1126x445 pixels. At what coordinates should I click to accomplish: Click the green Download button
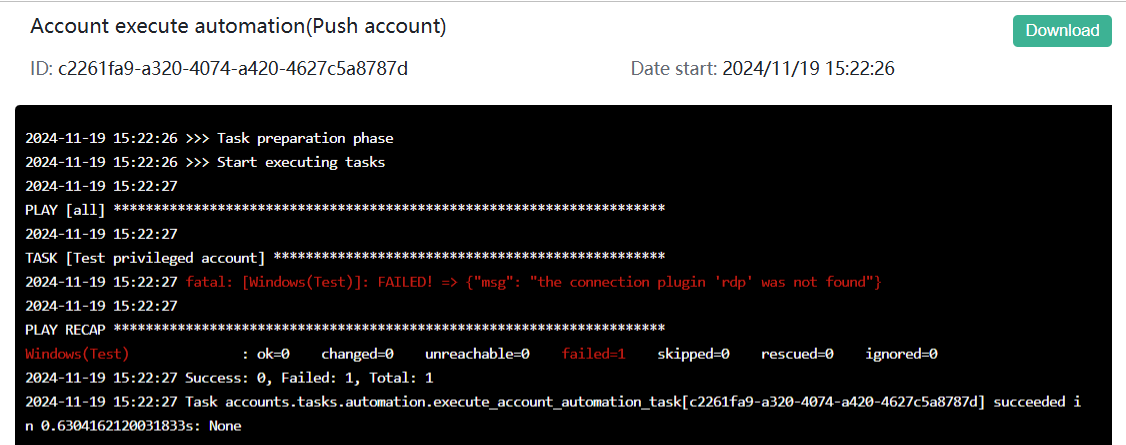pos(1062,31)
